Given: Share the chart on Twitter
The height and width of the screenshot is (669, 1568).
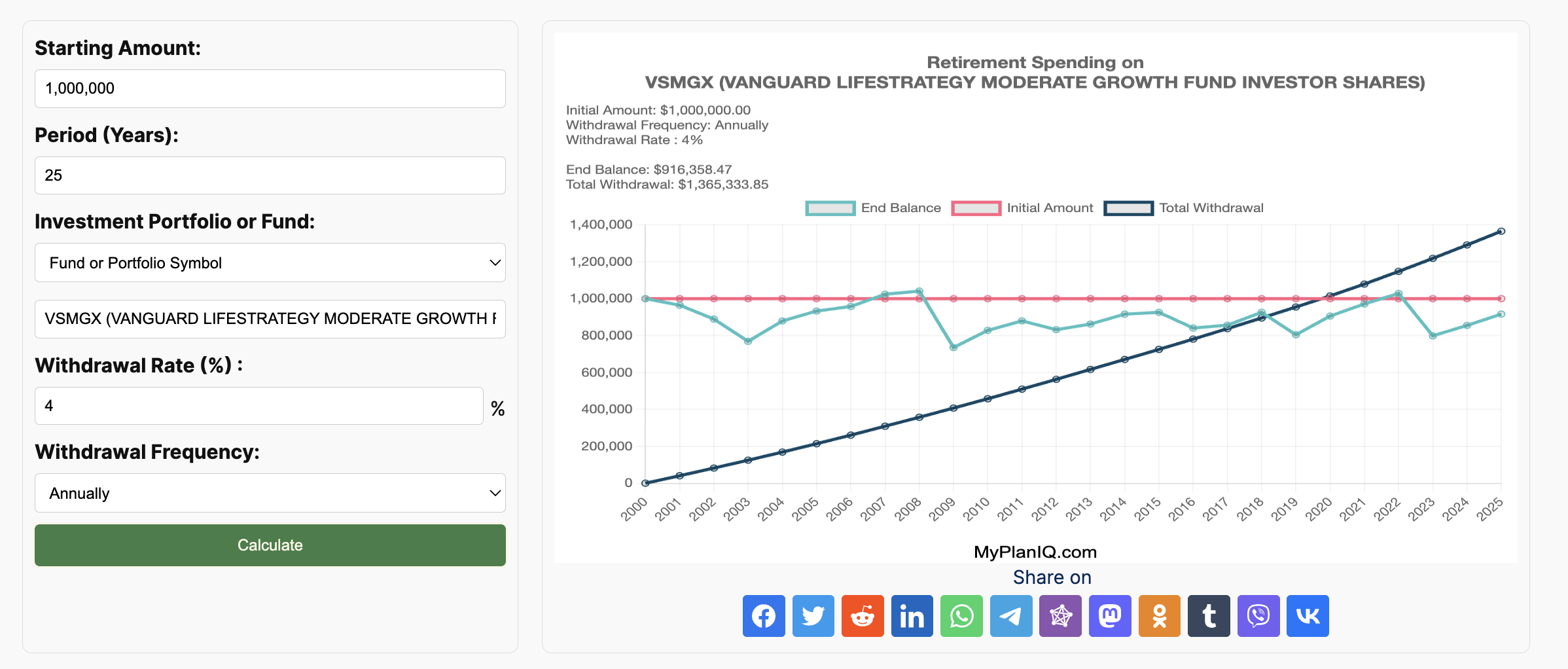Looking at the screenshot, I should click(x=813, y=616).
